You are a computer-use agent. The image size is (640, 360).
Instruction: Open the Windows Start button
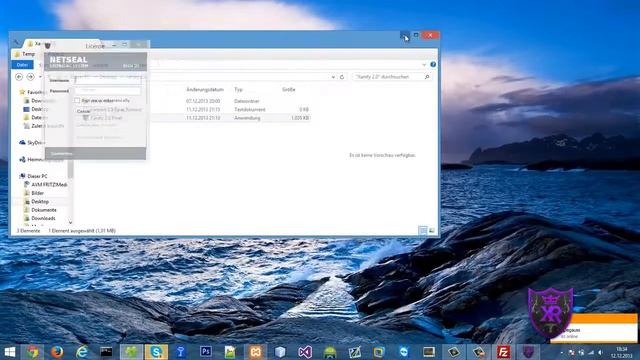[9, 352]
